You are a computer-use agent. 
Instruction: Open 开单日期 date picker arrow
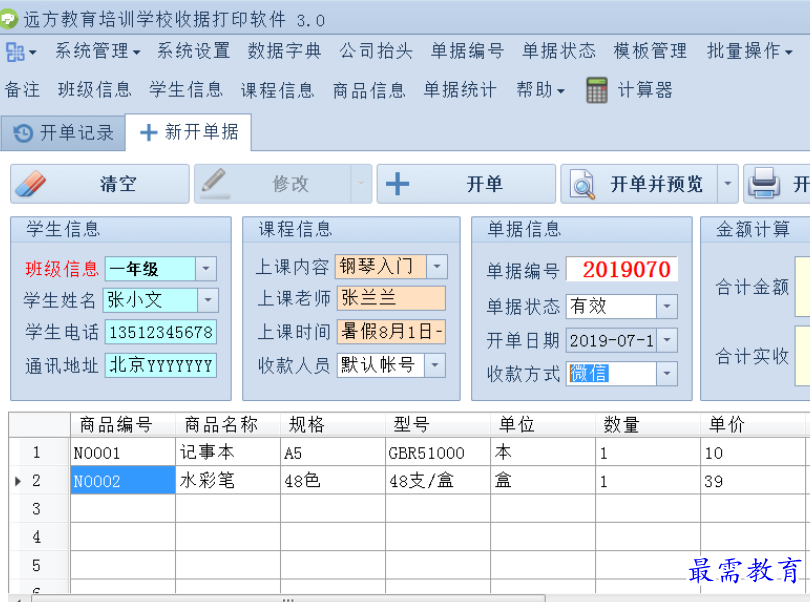667,340
